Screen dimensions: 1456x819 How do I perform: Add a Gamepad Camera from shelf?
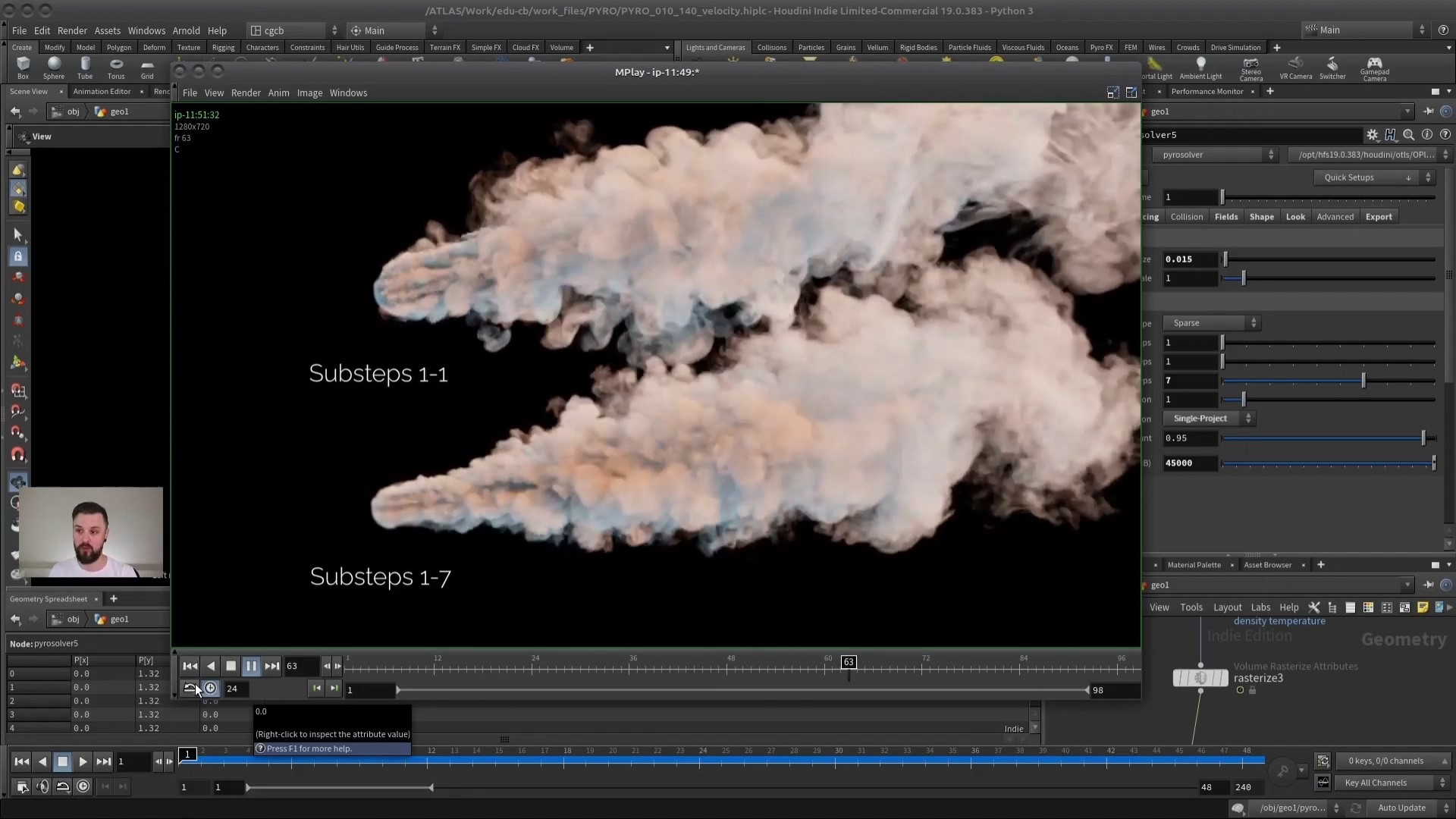coord(1374,68)
